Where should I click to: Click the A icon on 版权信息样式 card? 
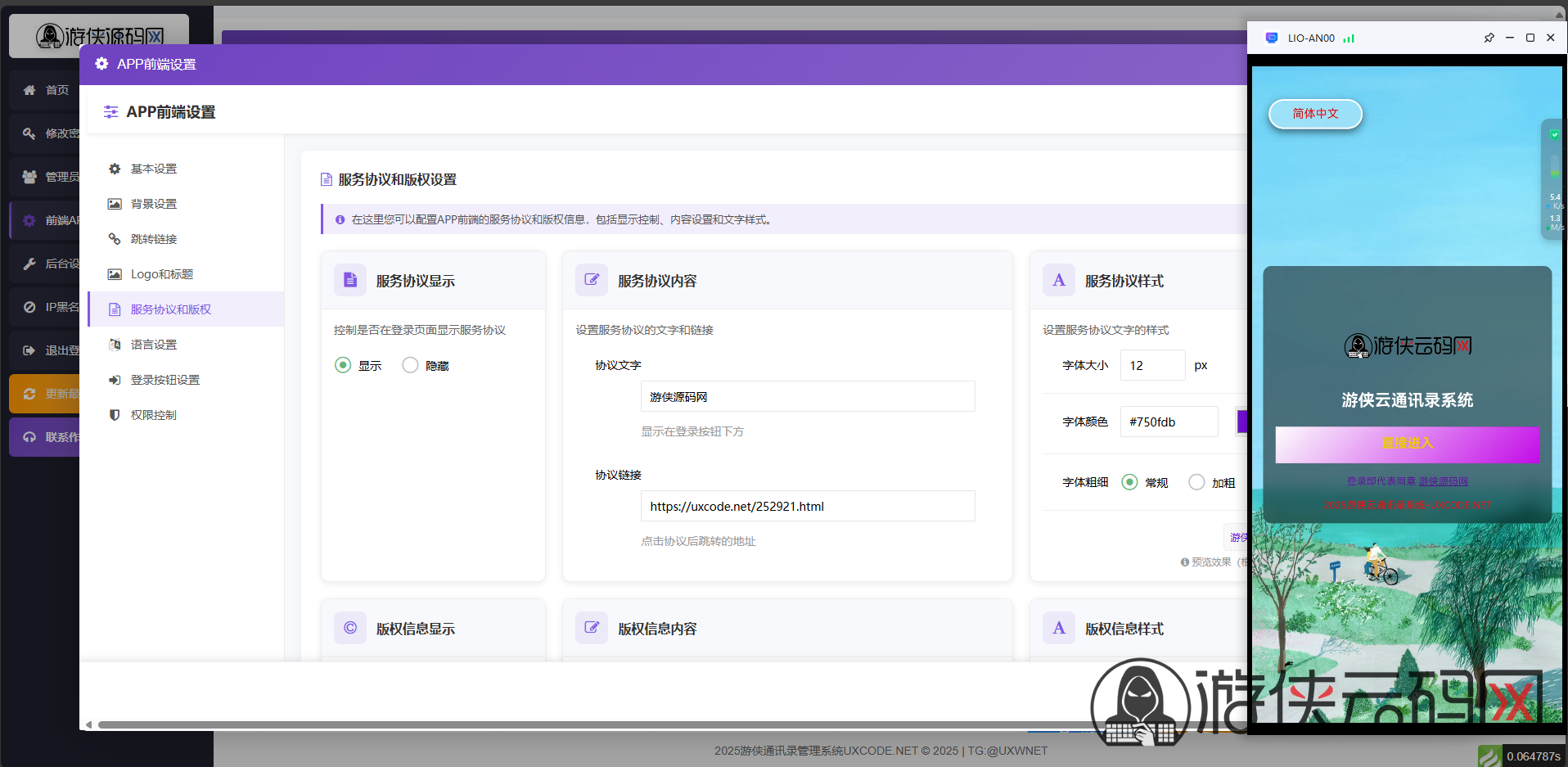[x=1059, y=628]
